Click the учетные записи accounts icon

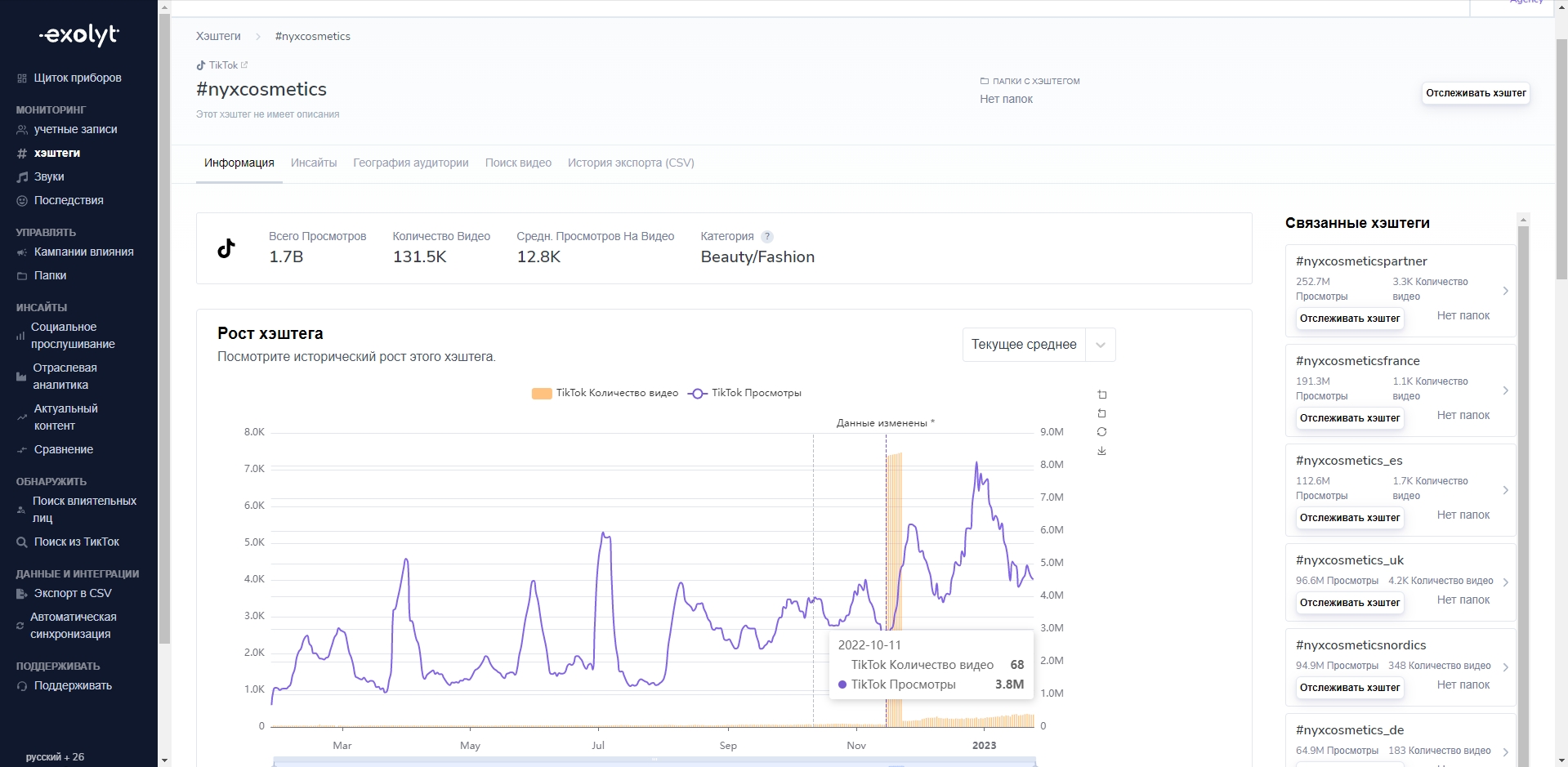point(22,130)
